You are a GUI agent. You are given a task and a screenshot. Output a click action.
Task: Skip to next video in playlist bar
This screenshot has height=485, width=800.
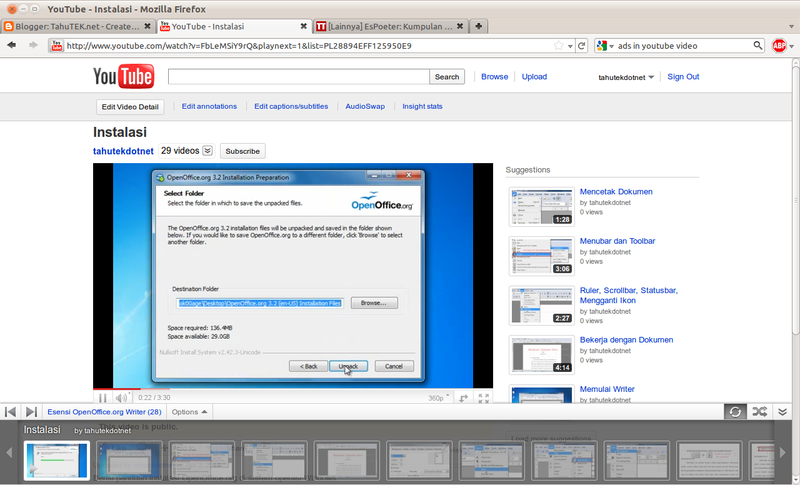pyautogui.click(x=31, y=411)
